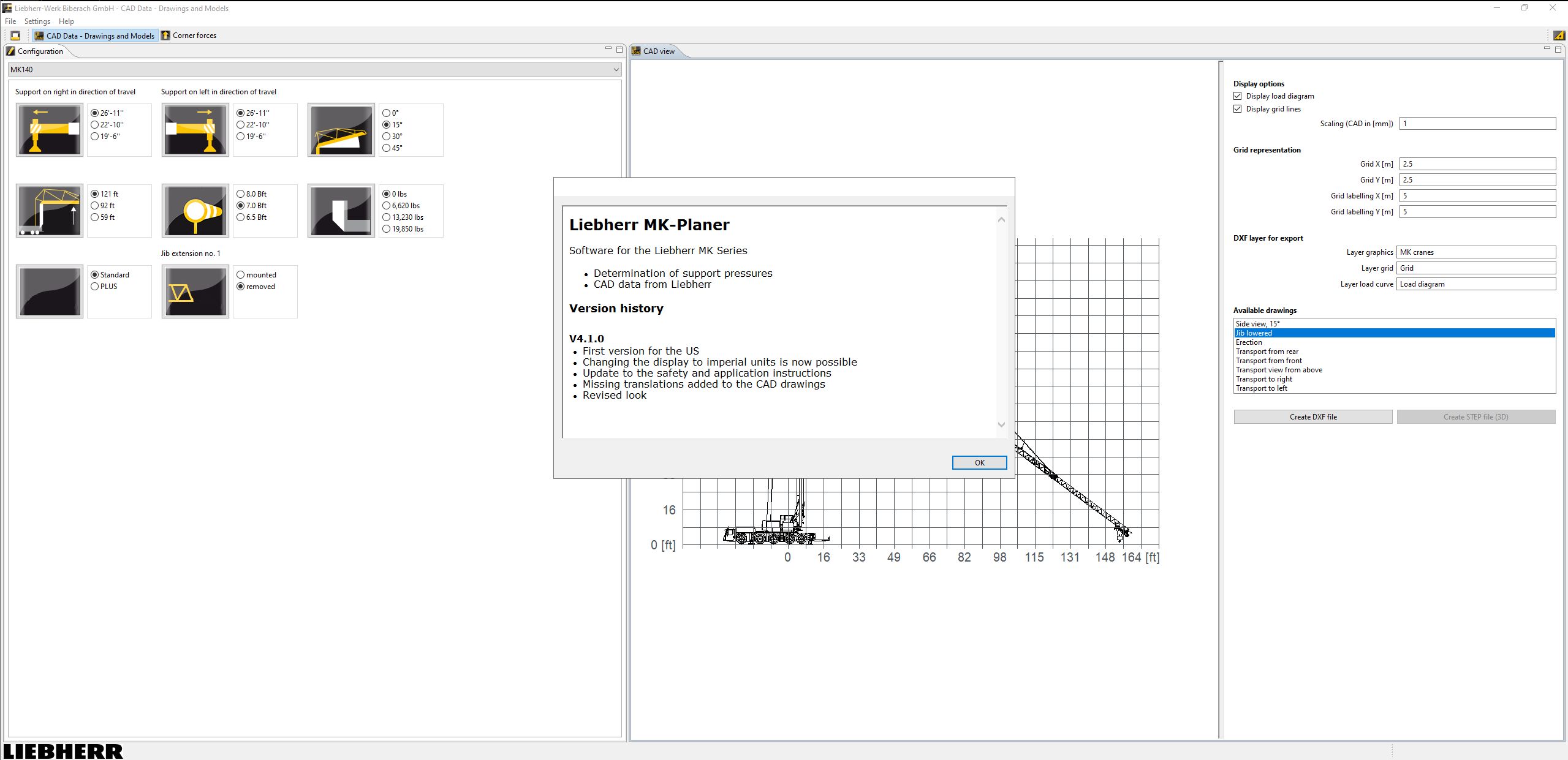Click the CAD Data - Drawings and Models toolbar icon

click(94, 35)
